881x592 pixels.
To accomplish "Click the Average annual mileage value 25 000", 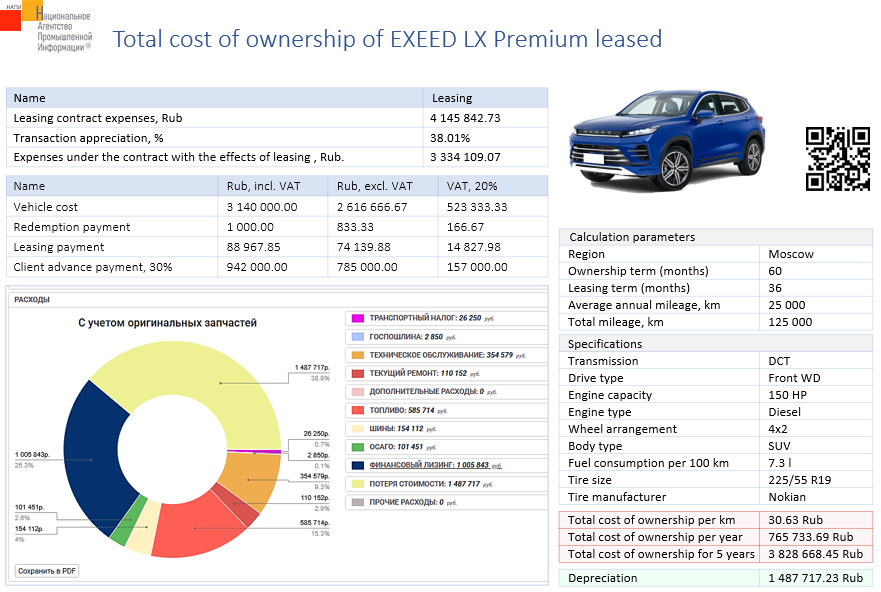I will click(x=787, y=305).
